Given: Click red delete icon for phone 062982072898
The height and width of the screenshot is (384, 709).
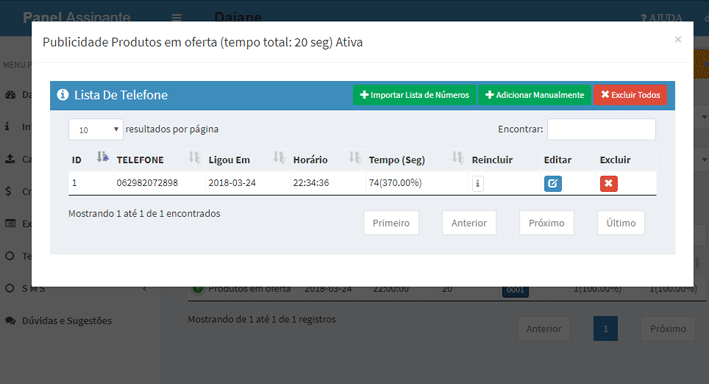Looking at the screenshot, I should (x=609, y=184).
